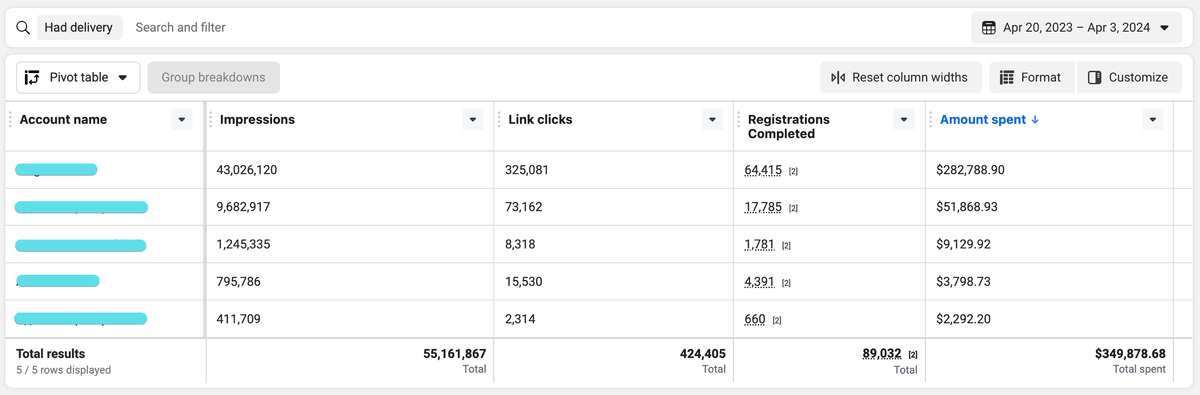Image resolution: width=1200 pixels, height=395 pixels.
Task: Open the date range picker
Action: pyautogui.click(x=1076, y=27)
